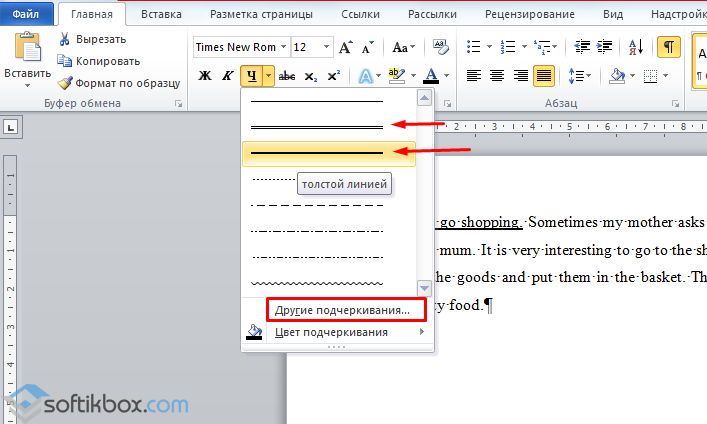Toggle show paragraph marks button
The height and width of the screenshot is (424, 707).
(669, 47)
